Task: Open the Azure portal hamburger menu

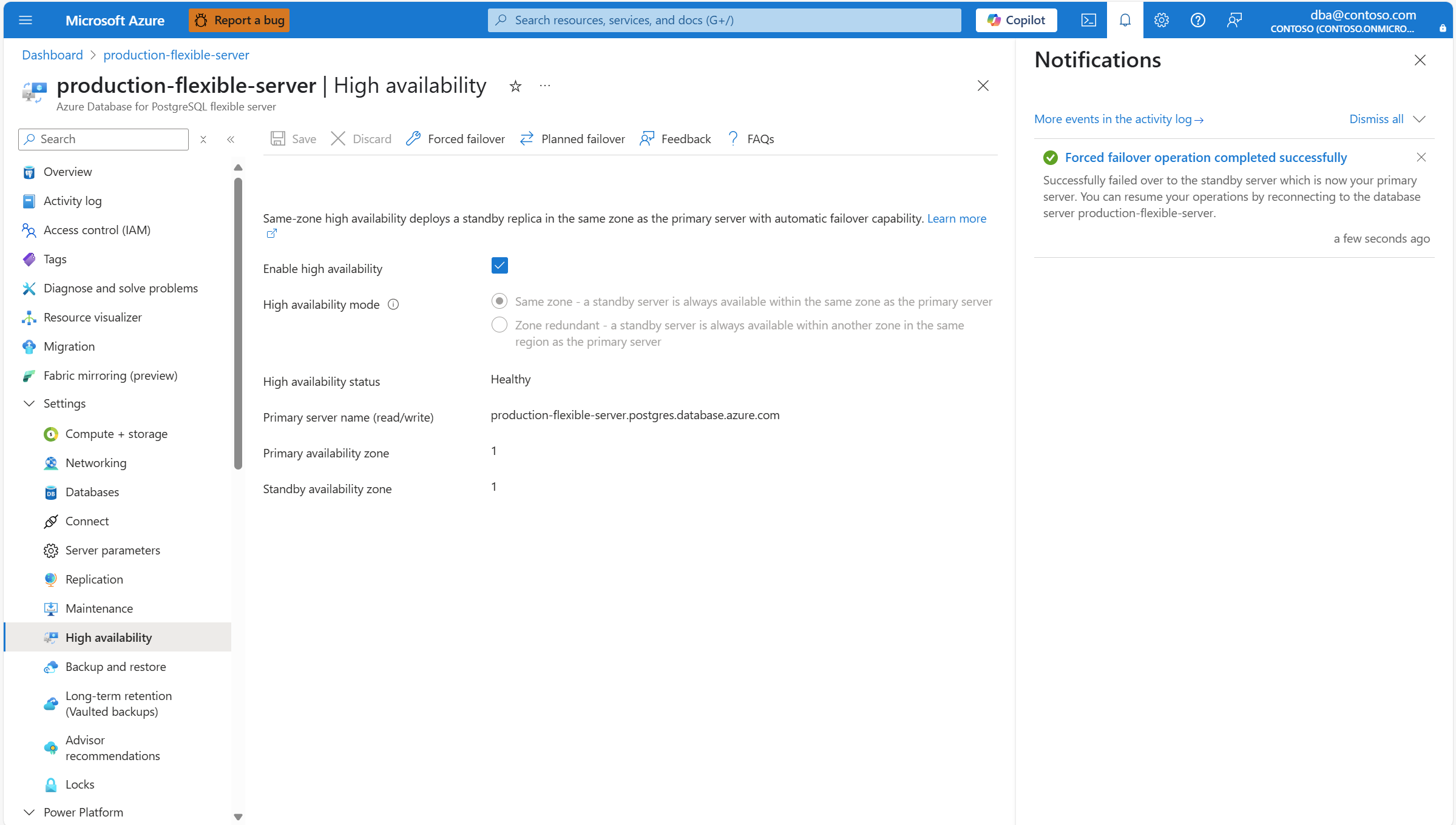Action: [x=25, y=20]
